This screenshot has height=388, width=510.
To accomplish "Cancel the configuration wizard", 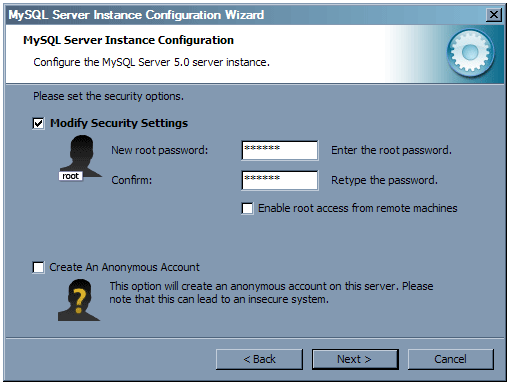I will 450,359.
